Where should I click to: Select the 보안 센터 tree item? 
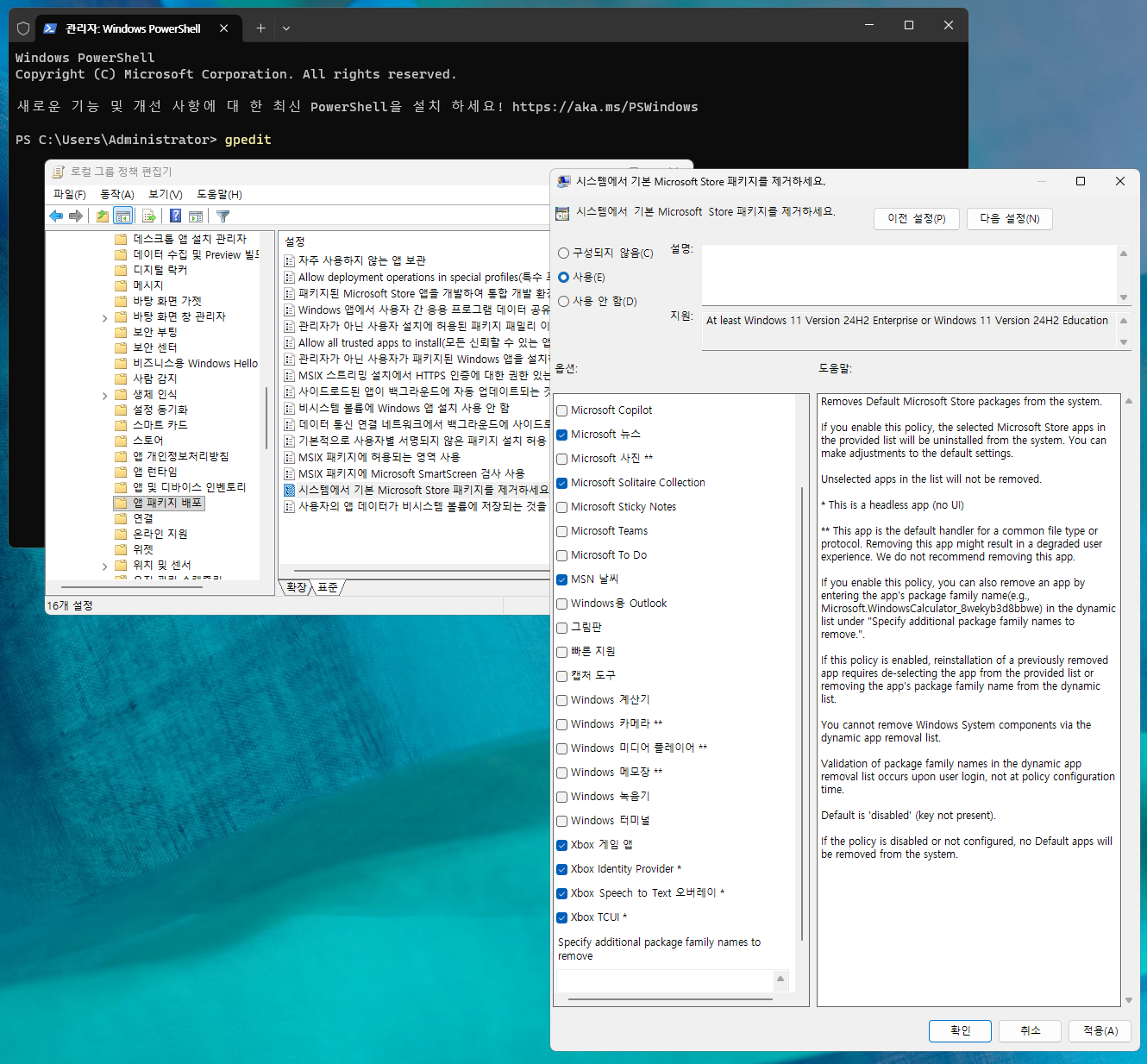coord(155,347)
